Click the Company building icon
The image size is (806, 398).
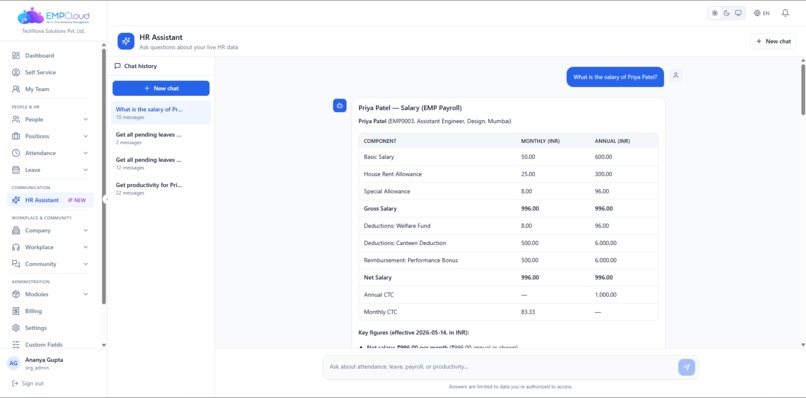pyautogui.click(x=16, y=230)
